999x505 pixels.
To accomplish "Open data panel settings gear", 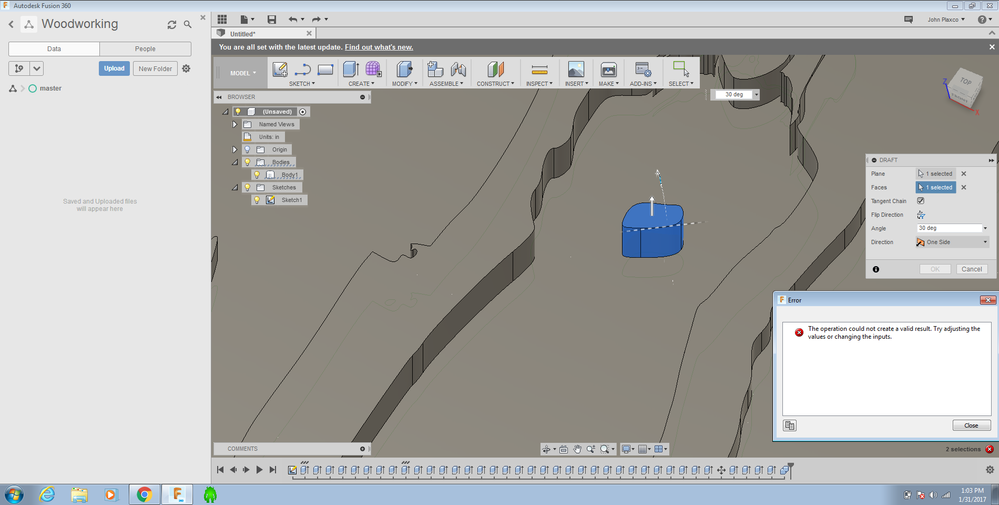I will 186,68.
